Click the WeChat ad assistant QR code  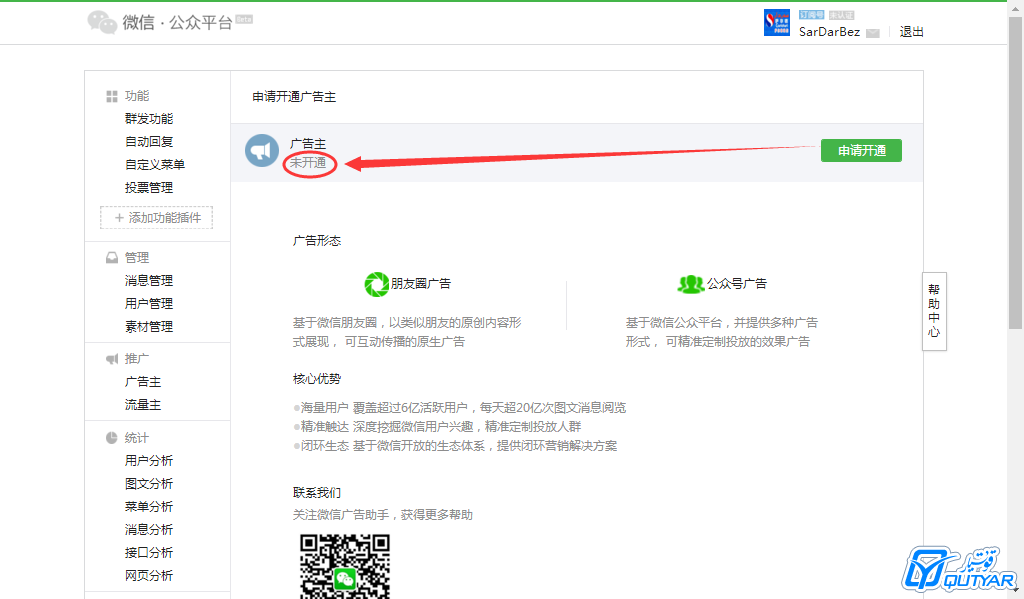click(345, 566)
